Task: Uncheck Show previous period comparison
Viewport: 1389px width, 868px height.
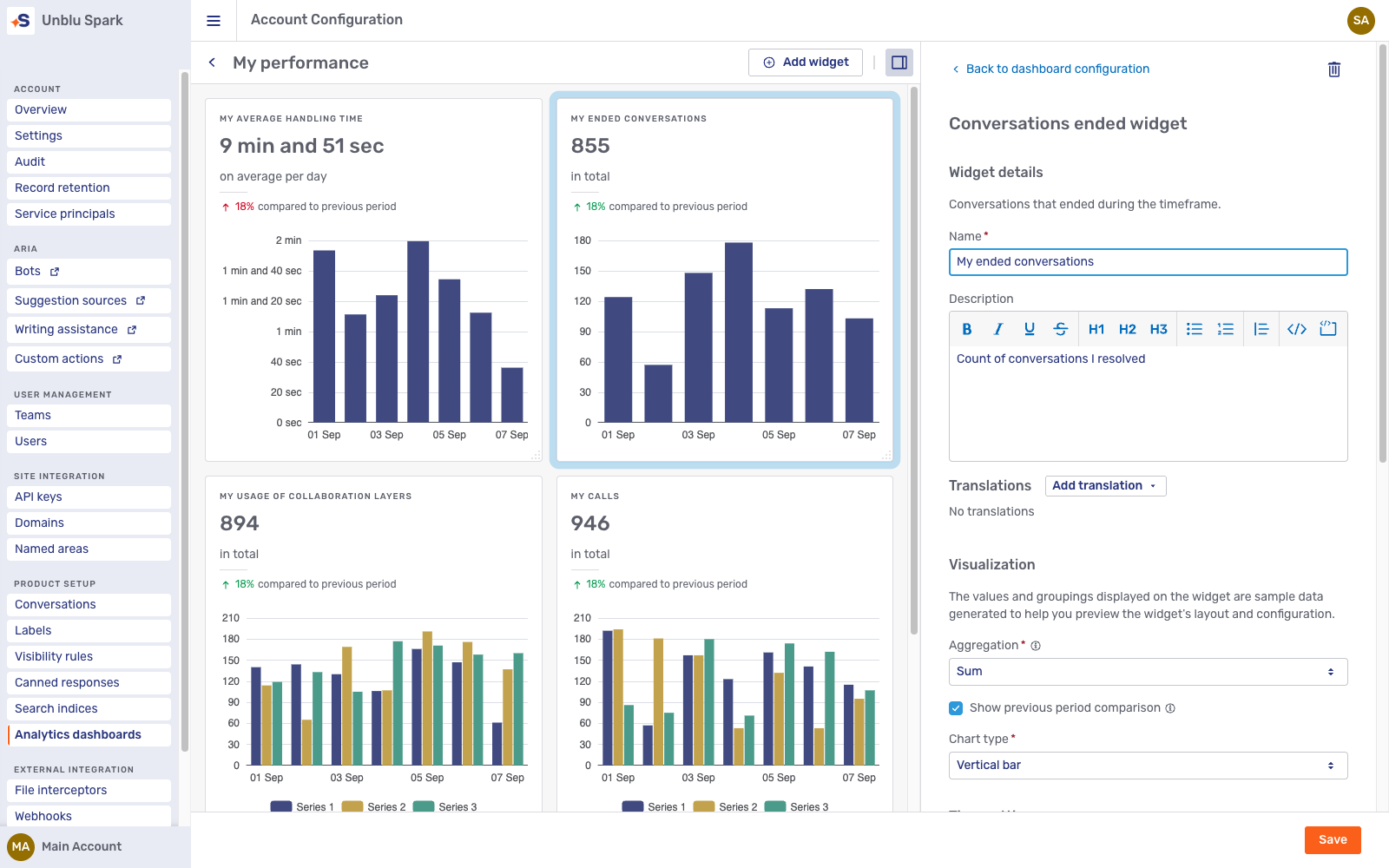Action: click(x=956, y=708)
